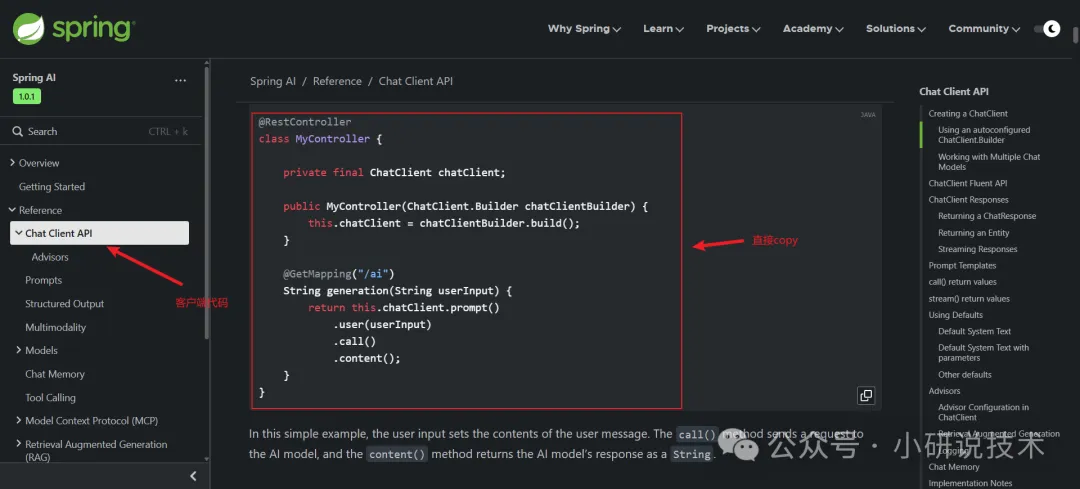
Task: Collapse the sidebar with the left chevron
Action: [194, 476]
